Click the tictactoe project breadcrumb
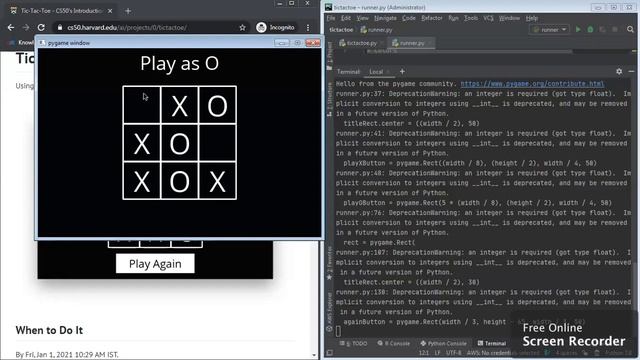640x360 pixels. tap(341, 30)
